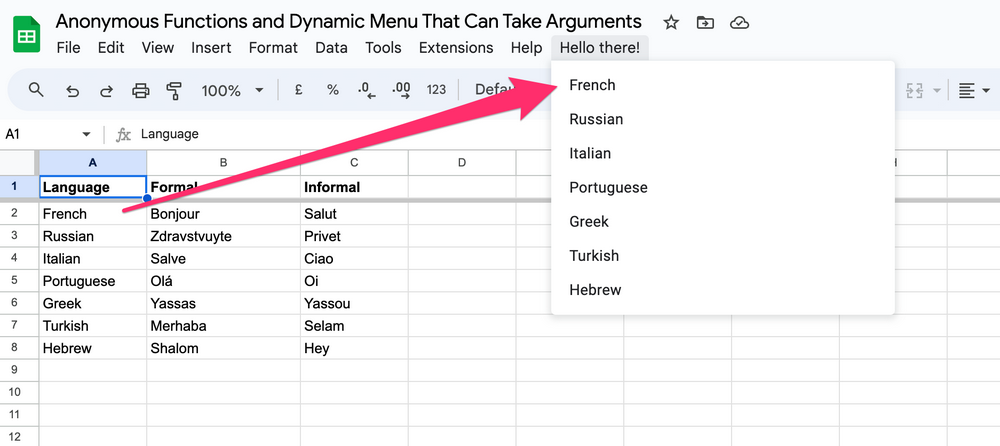Click the redo arrow icon
The width and height of the screenshot is (1000, 446).
tap(106, 91)
